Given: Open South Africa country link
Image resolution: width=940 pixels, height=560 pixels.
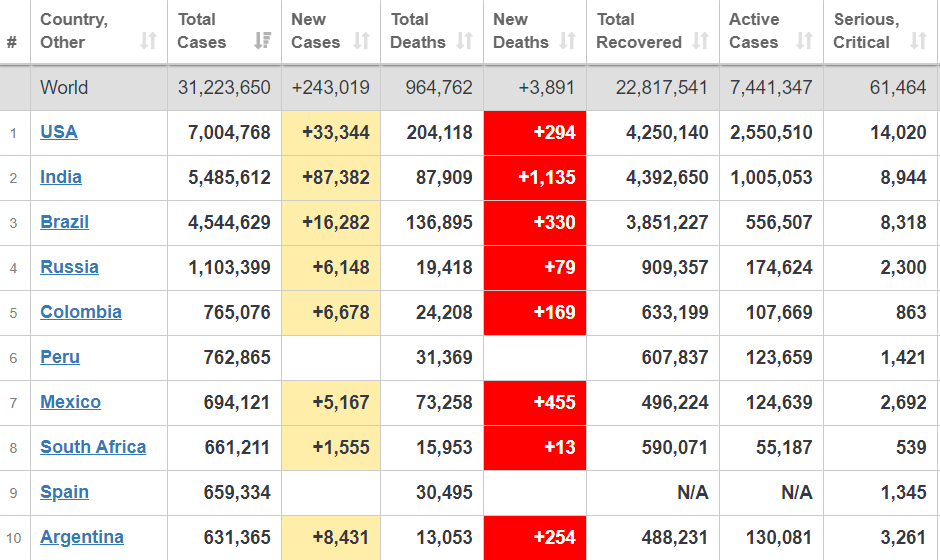Looking at the screenshot, I should coord(93,447).
